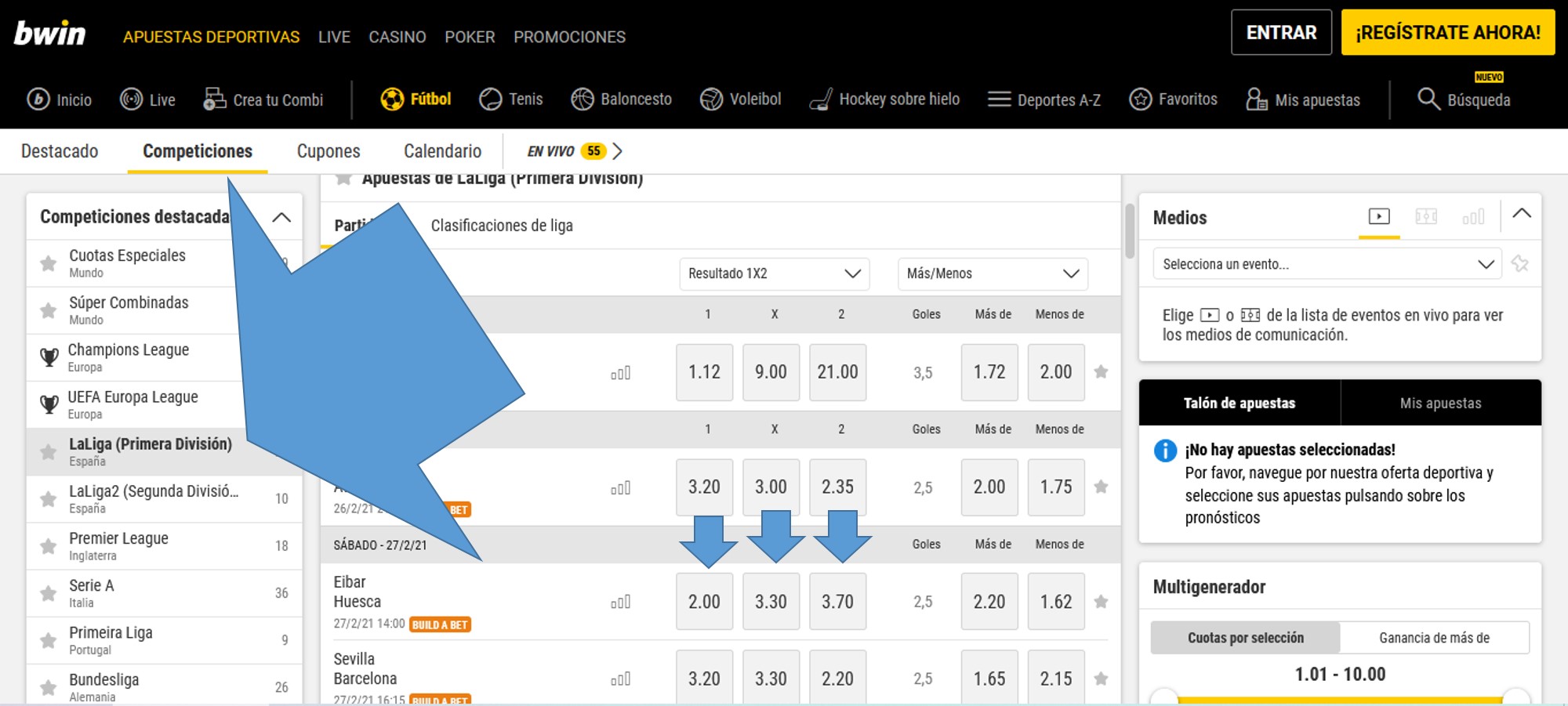Click the bwin logo
1568x706 pixels.
(50, 34)
